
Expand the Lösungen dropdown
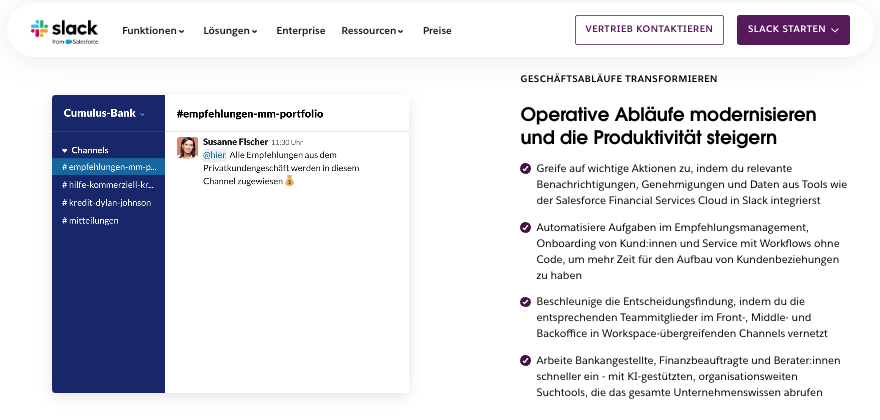230,31
